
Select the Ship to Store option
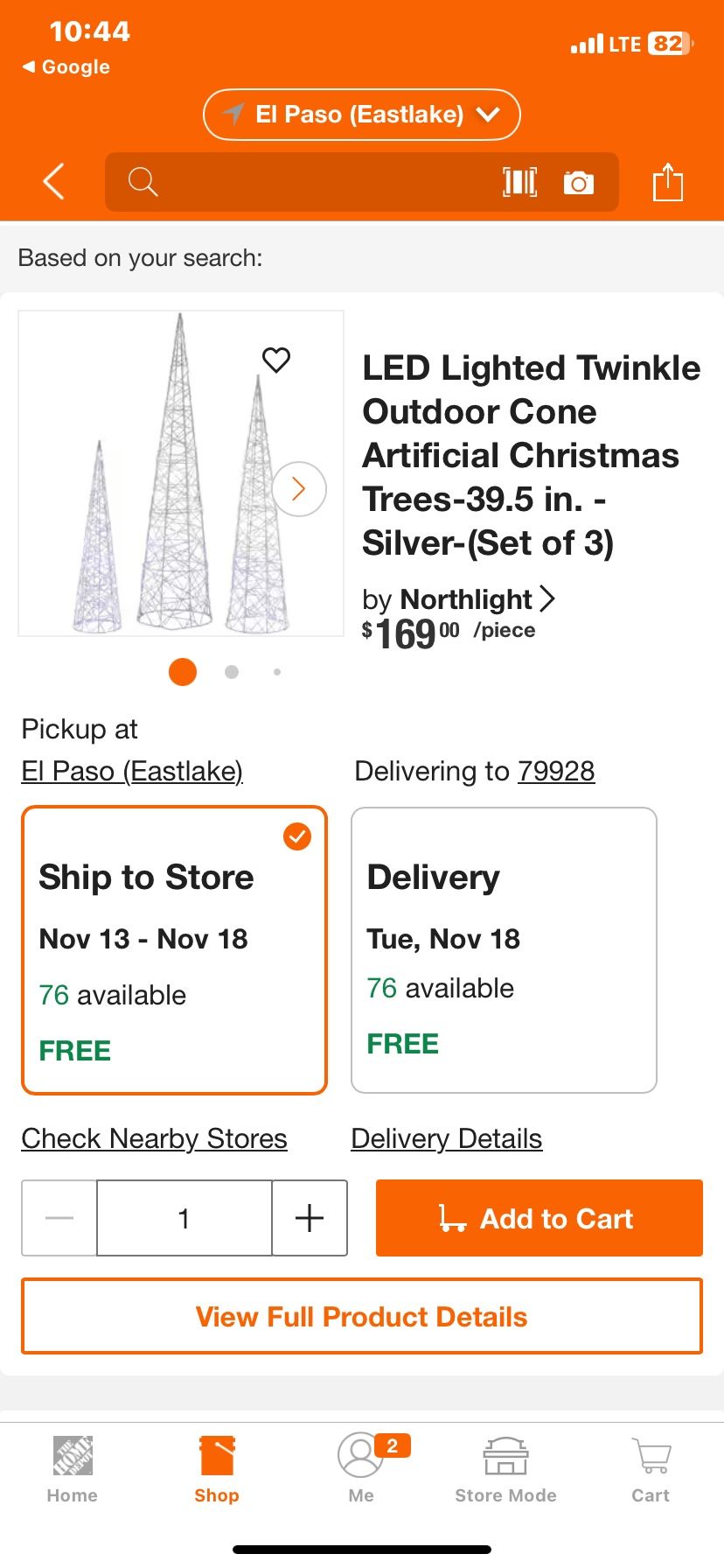click(174, 949)
